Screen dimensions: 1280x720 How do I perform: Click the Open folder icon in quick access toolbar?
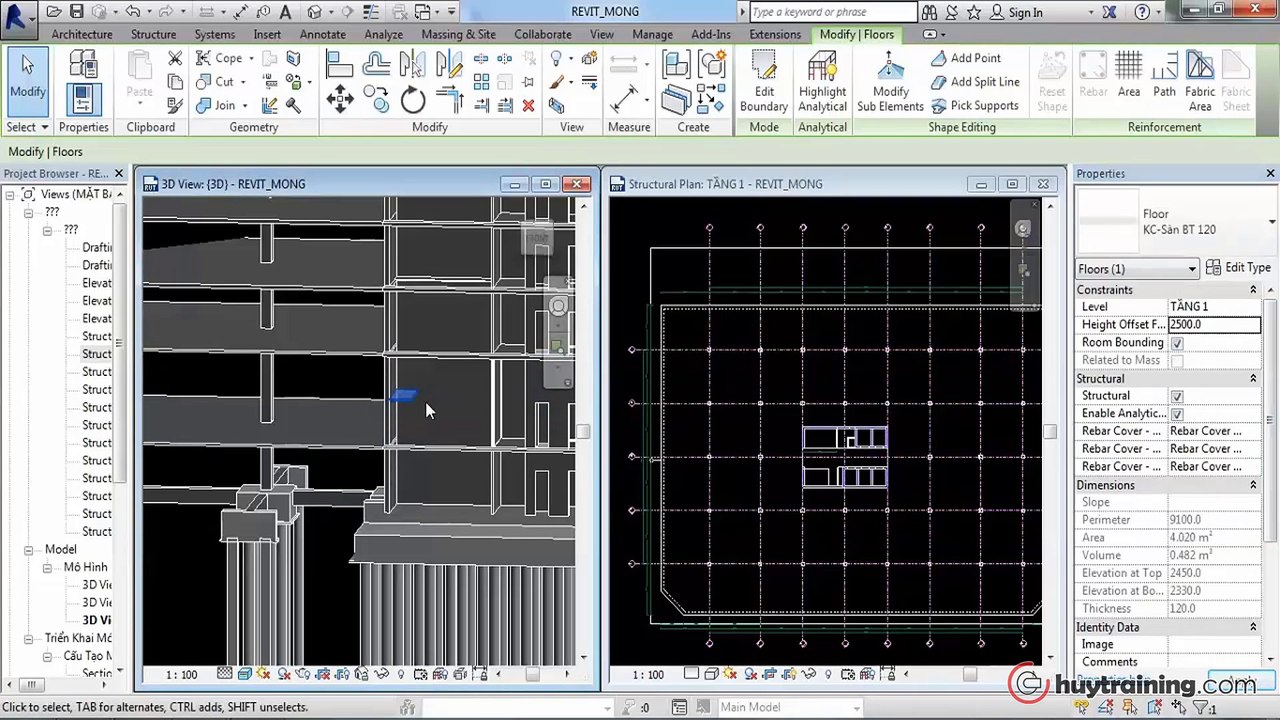point(53,12)
